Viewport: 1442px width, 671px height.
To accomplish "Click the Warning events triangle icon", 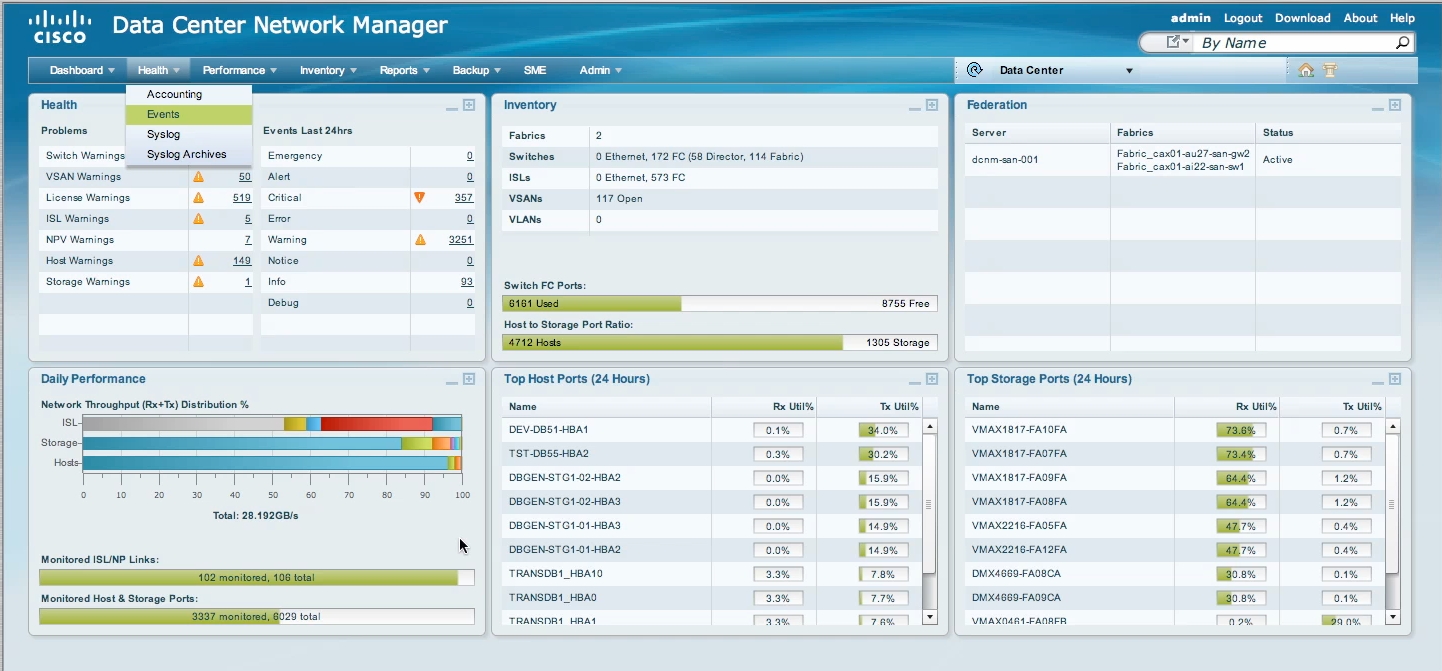I will (420, 239).
